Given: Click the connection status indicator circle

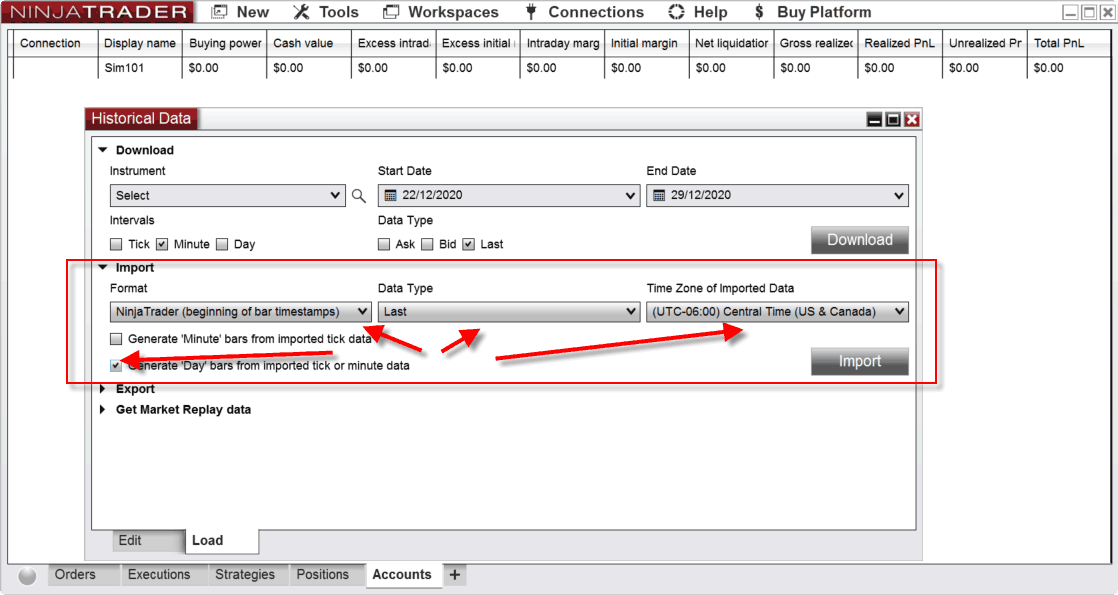Looking at the screenshot, I should tap(27, 576).
